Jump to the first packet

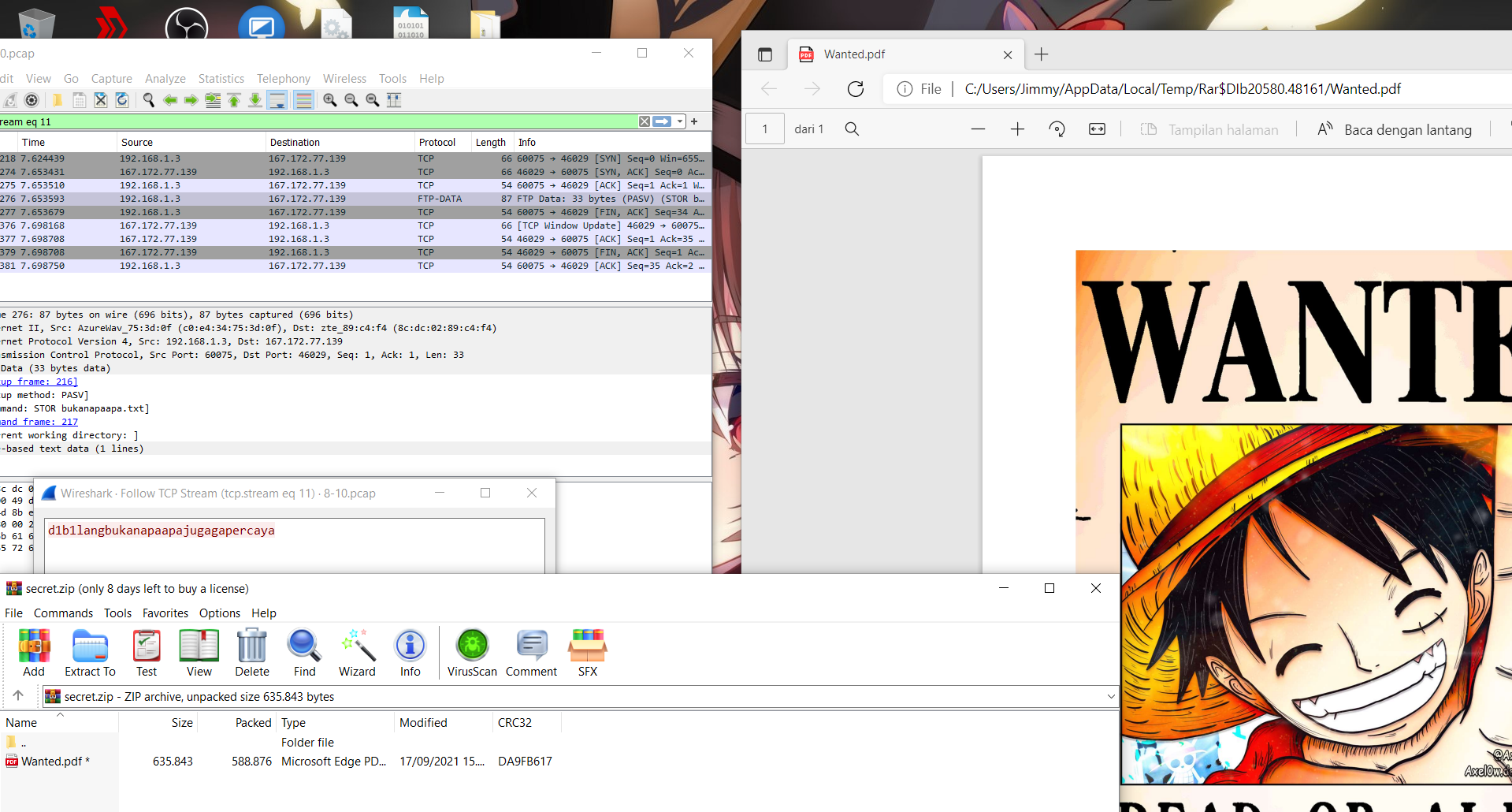[x=234, y=100]
